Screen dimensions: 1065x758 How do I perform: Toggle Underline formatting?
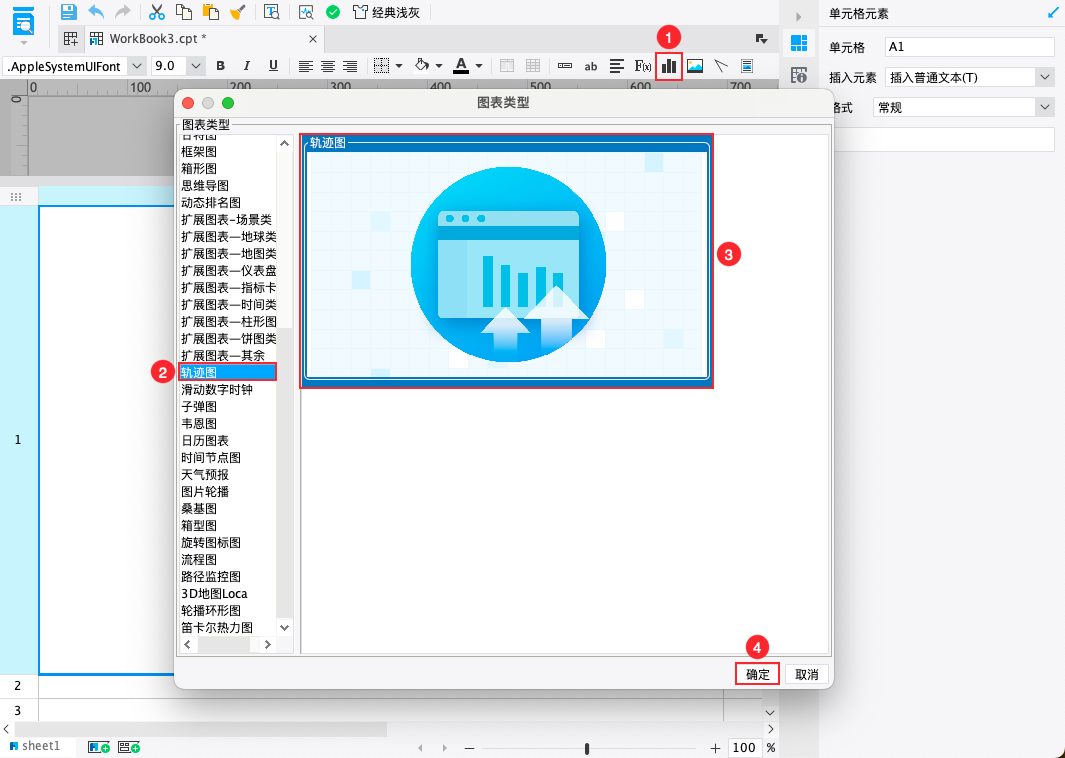pyautogui.click(x=273, y=66)
